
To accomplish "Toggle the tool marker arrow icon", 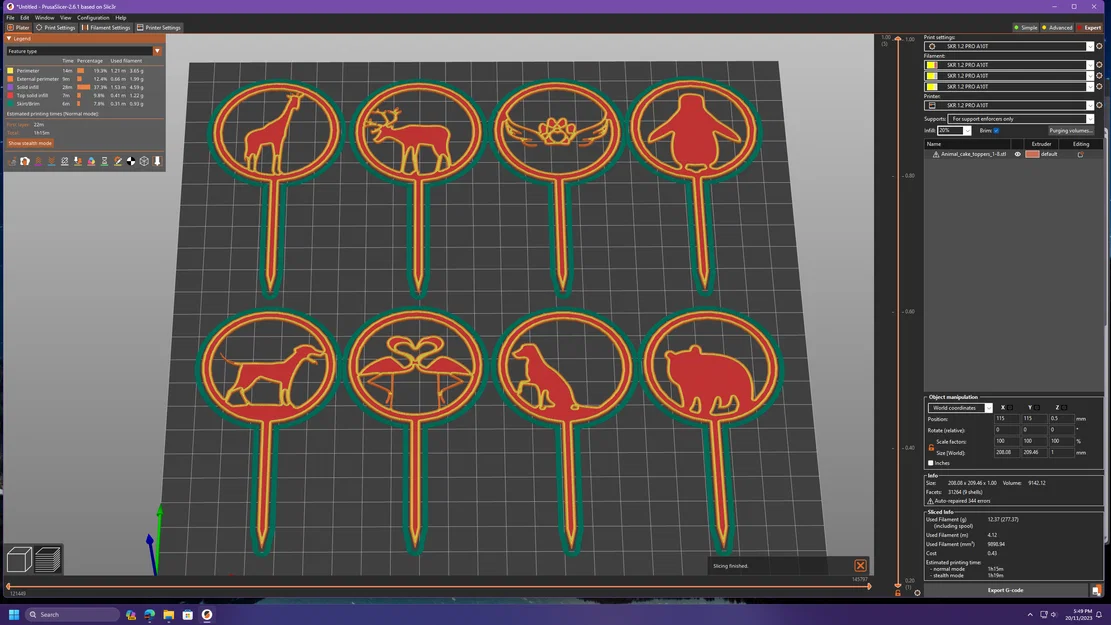I will point(157,162).
